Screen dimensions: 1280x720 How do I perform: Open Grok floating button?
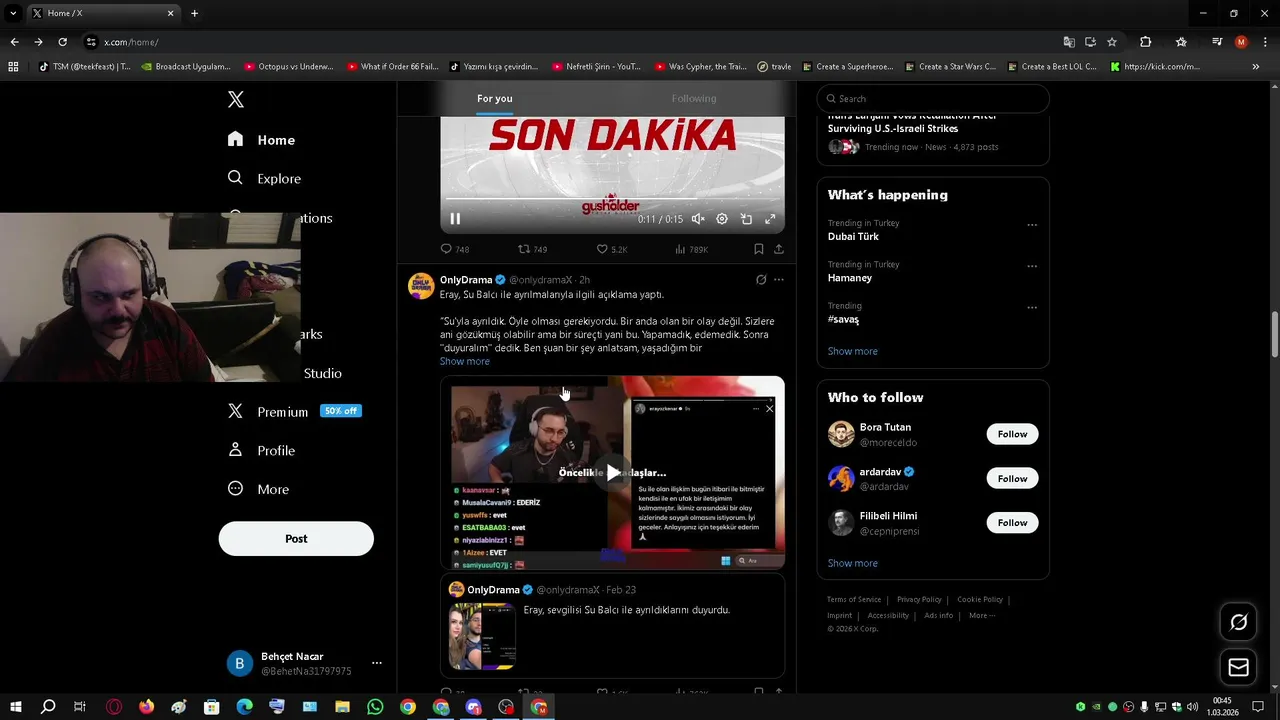(1239, 622)
